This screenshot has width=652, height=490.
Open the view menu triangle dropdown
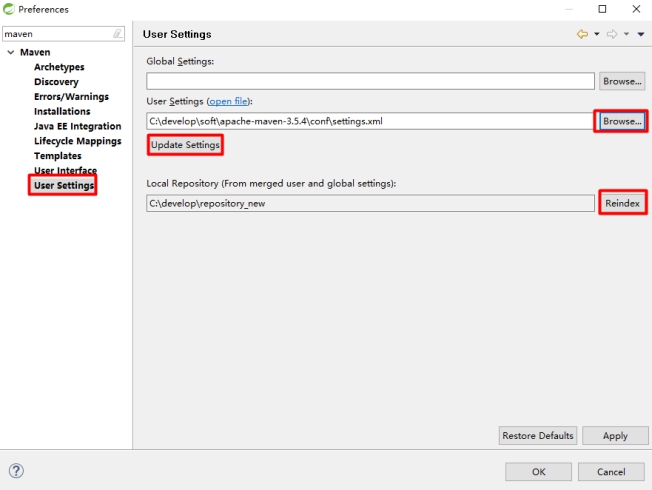pos(641,34)
